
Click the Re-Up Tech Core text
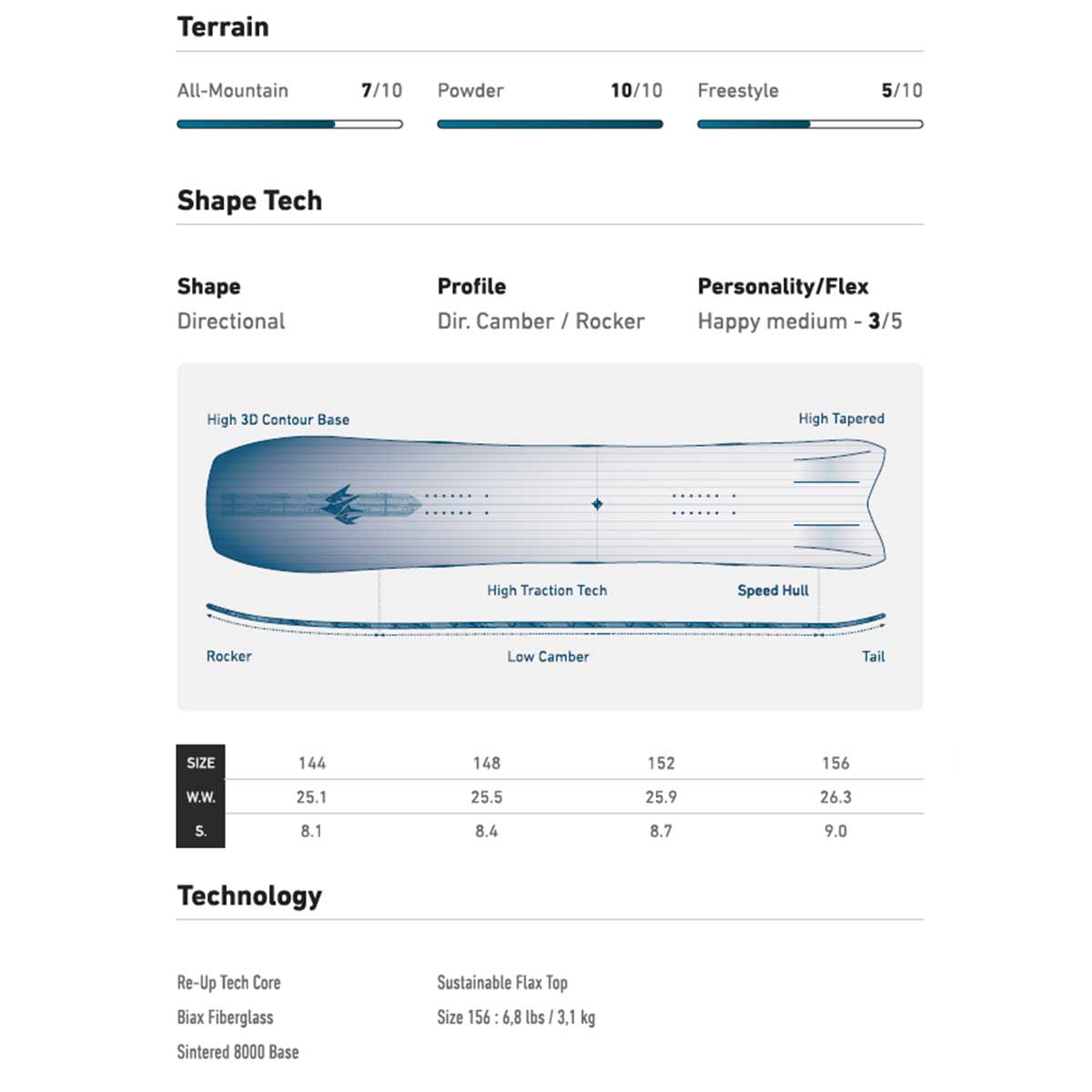point(228,983)
